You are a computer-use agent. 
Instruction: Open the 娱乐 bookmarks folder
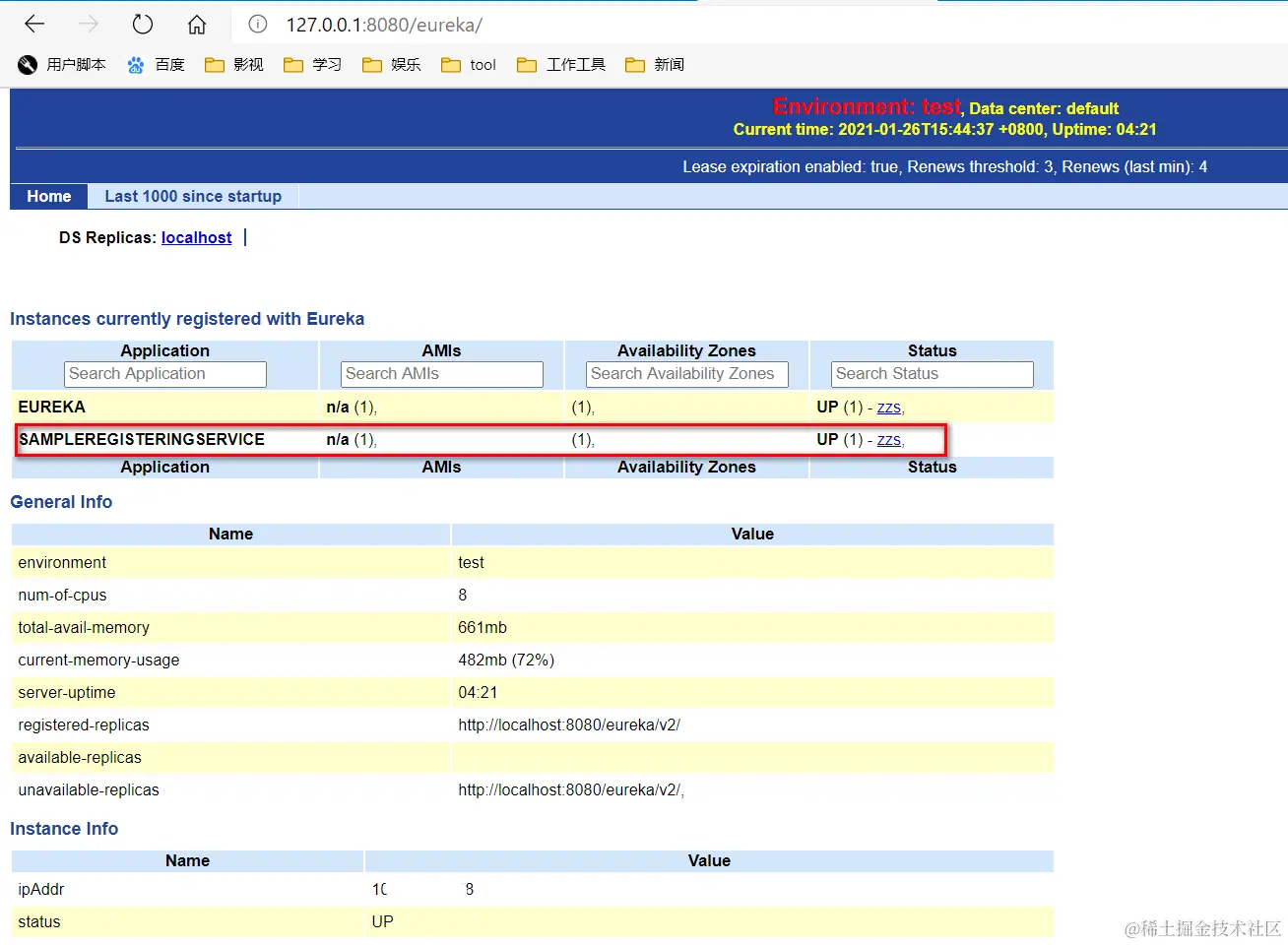[x=392, y=65]
